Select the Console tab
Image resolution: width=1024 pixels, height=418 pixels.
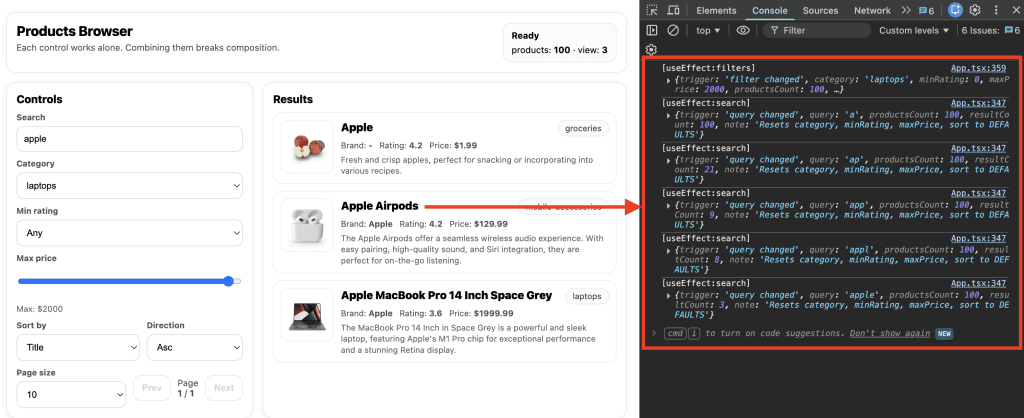(769, 10)
